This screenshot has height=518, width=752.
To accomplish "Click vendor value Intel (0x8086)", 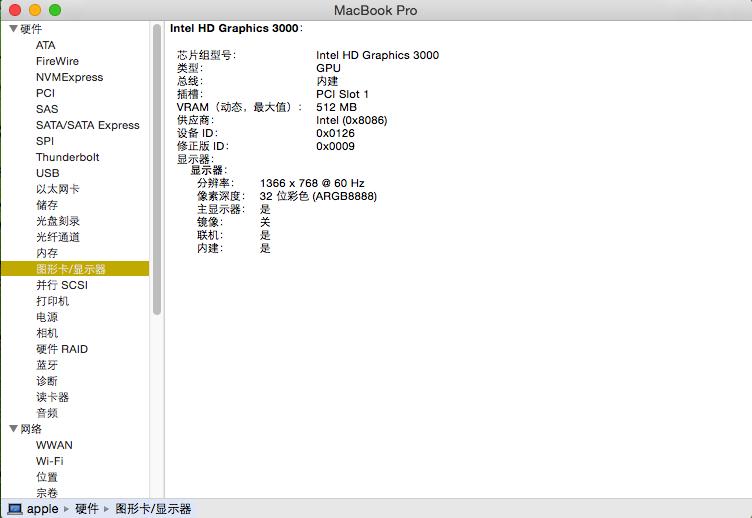I will pos(352,120).
